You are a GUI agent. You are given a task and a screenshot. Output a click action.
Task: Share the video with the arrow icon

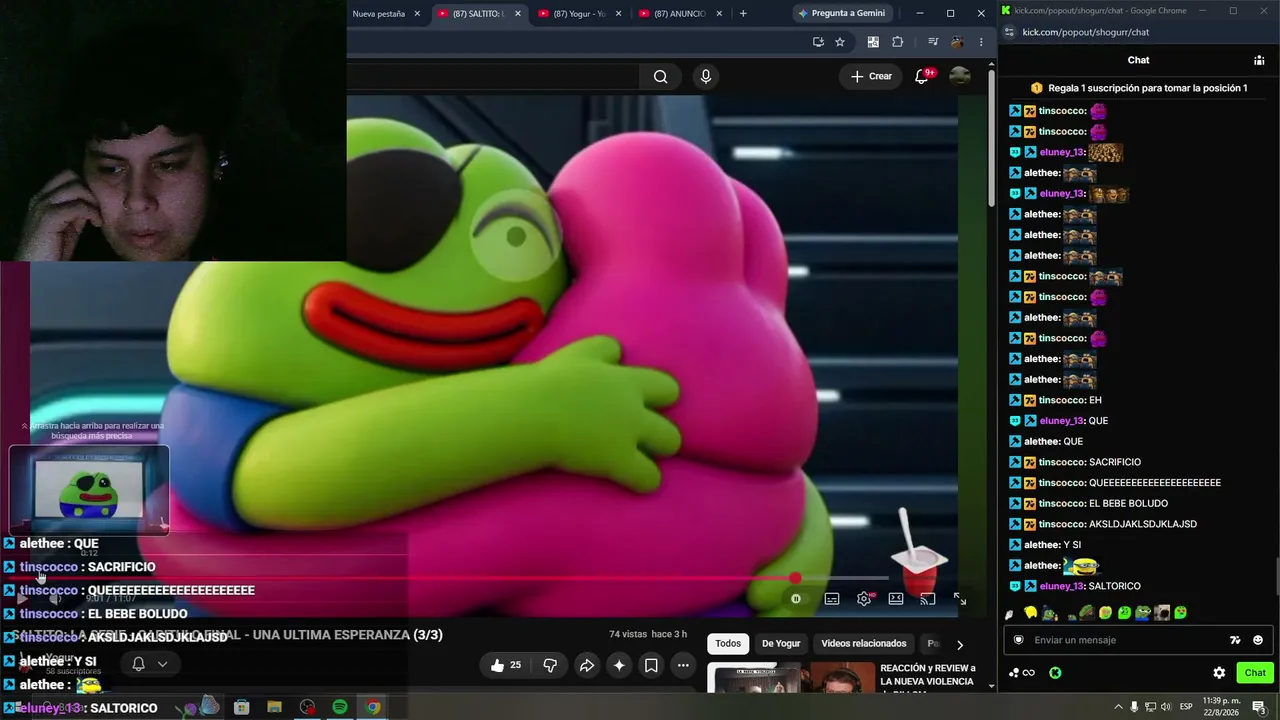587,665
